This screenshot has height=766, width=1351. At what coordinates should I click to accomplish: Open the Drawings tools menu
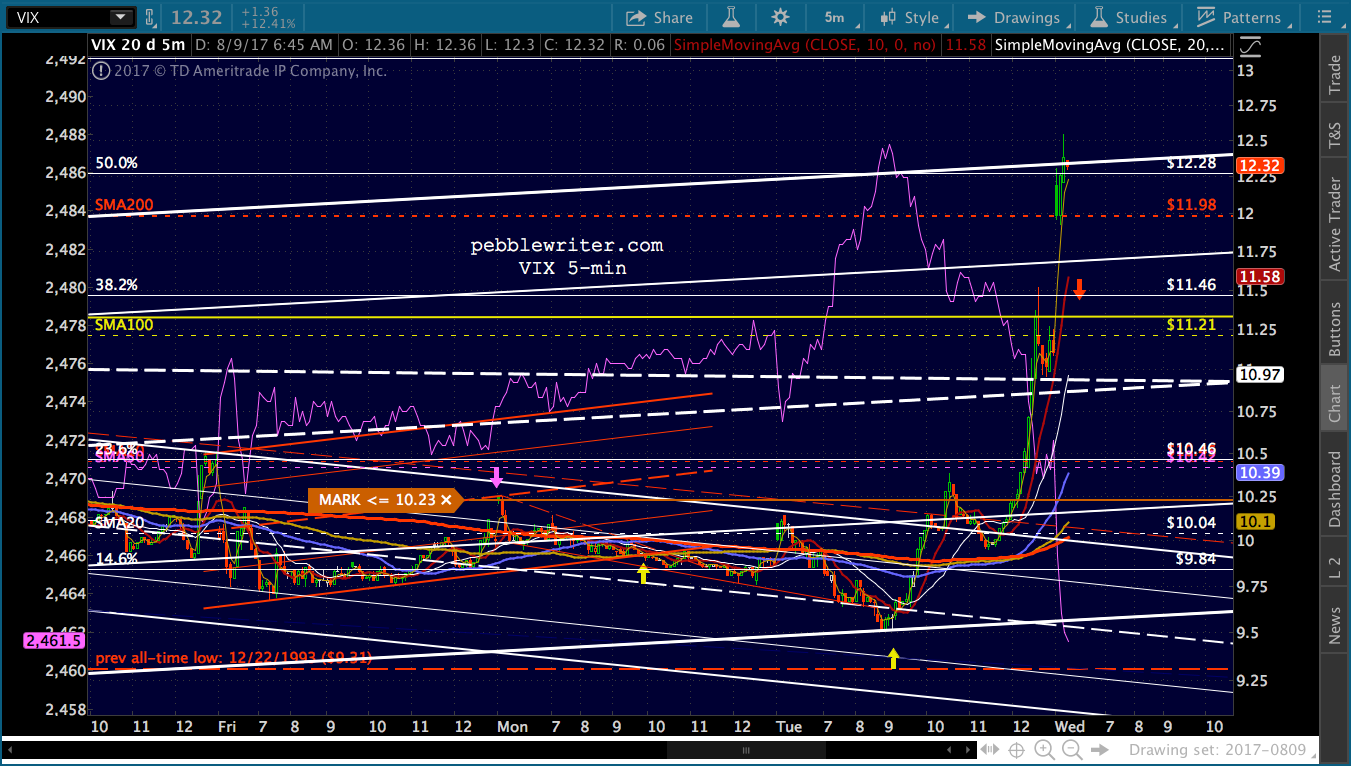point(1015,17)
